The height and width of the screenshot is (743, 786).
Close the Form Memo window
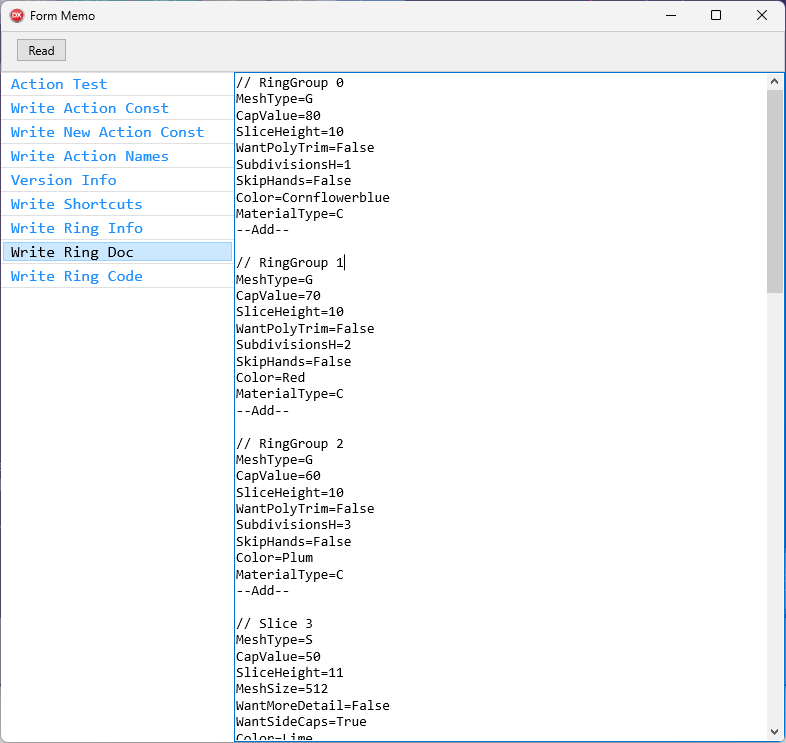click(x=762, y=16)
